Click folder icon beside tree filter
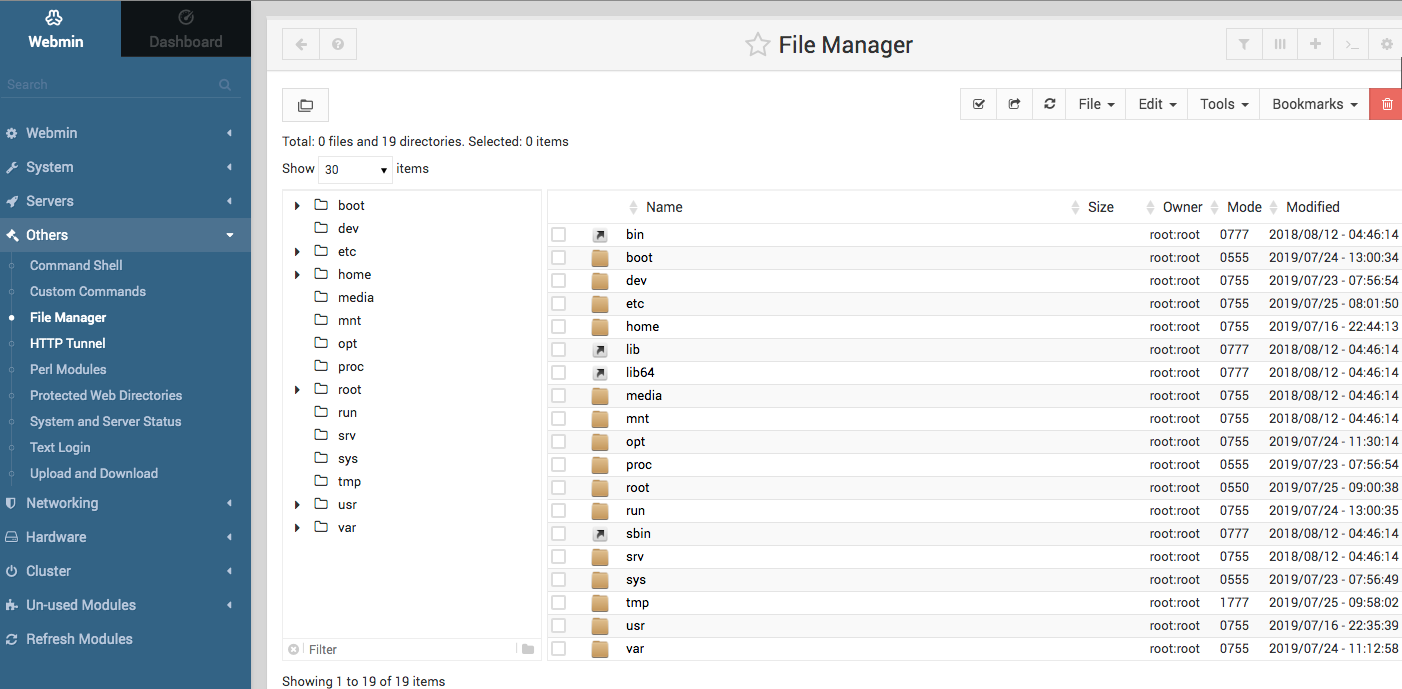 (x=528, y=649)
